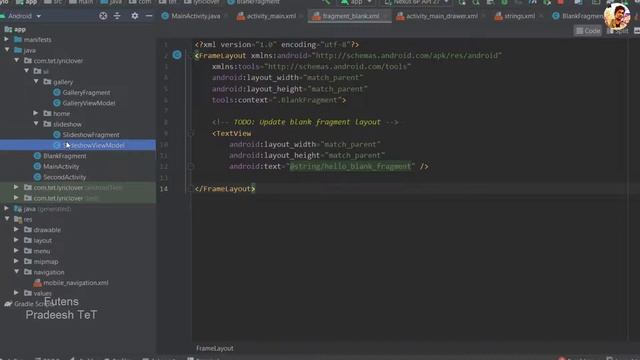Open MainActivity class in tree
This screenshot has width=640, height=360.
pos(61,167)
